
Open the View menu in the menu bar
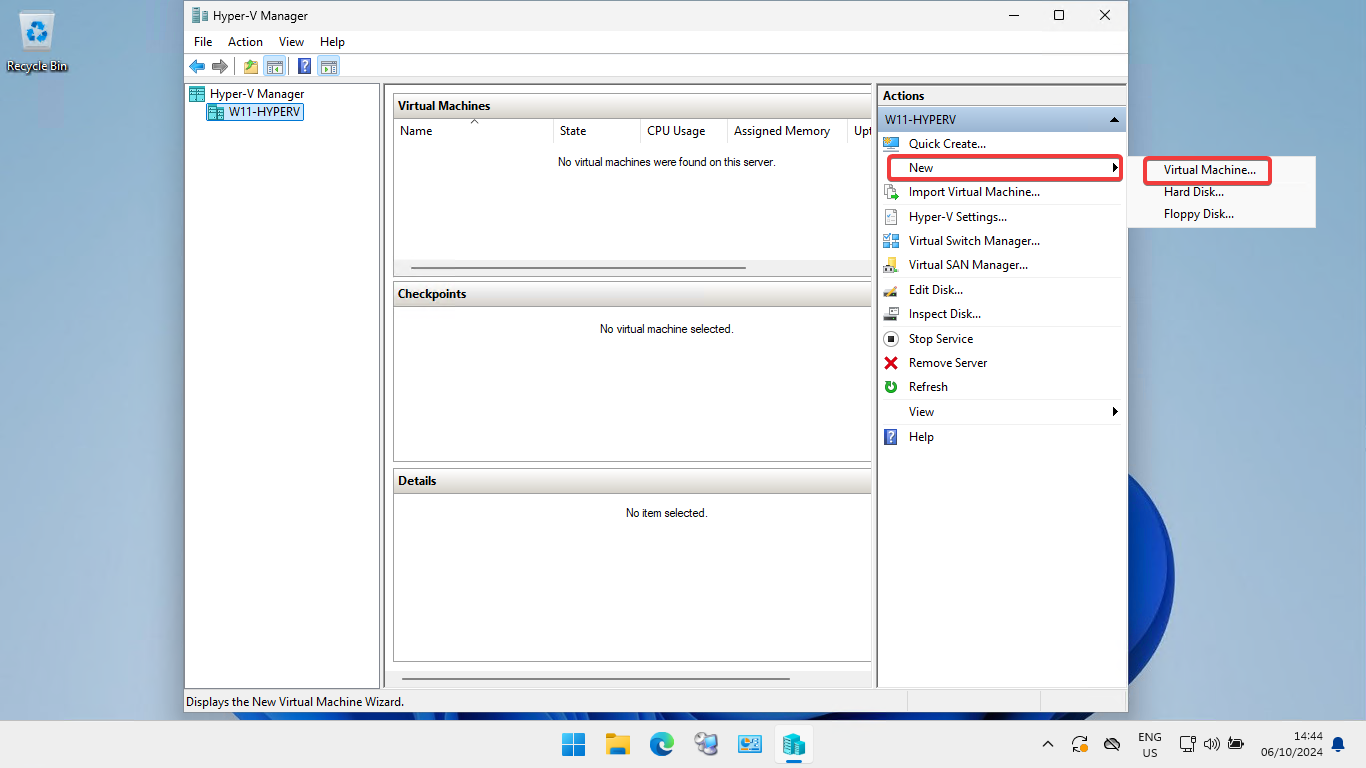point(291,42)
